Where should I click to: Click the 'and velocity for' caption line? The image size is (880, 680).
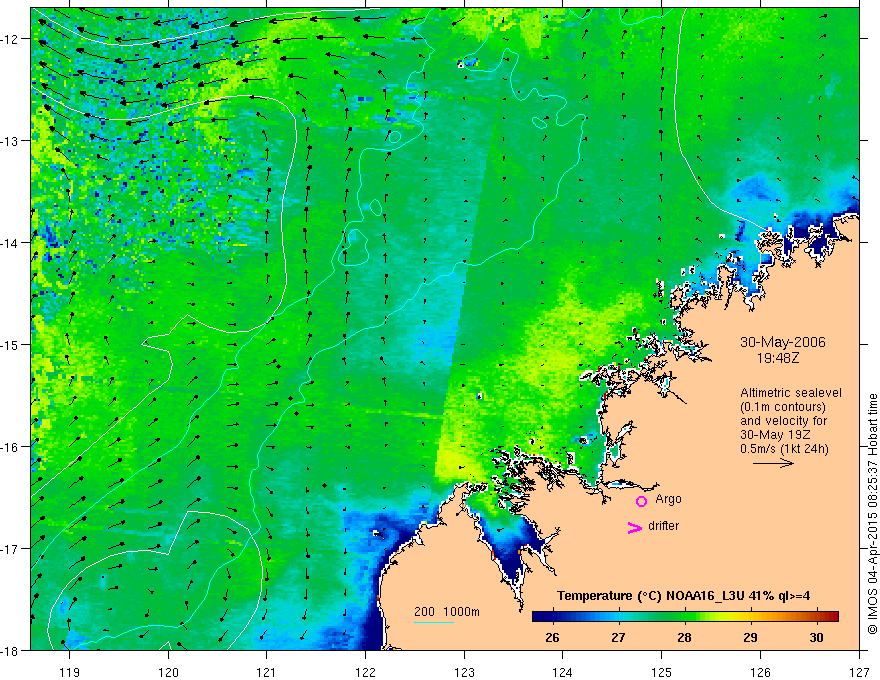pyautogui.click(x=783, y=421)
